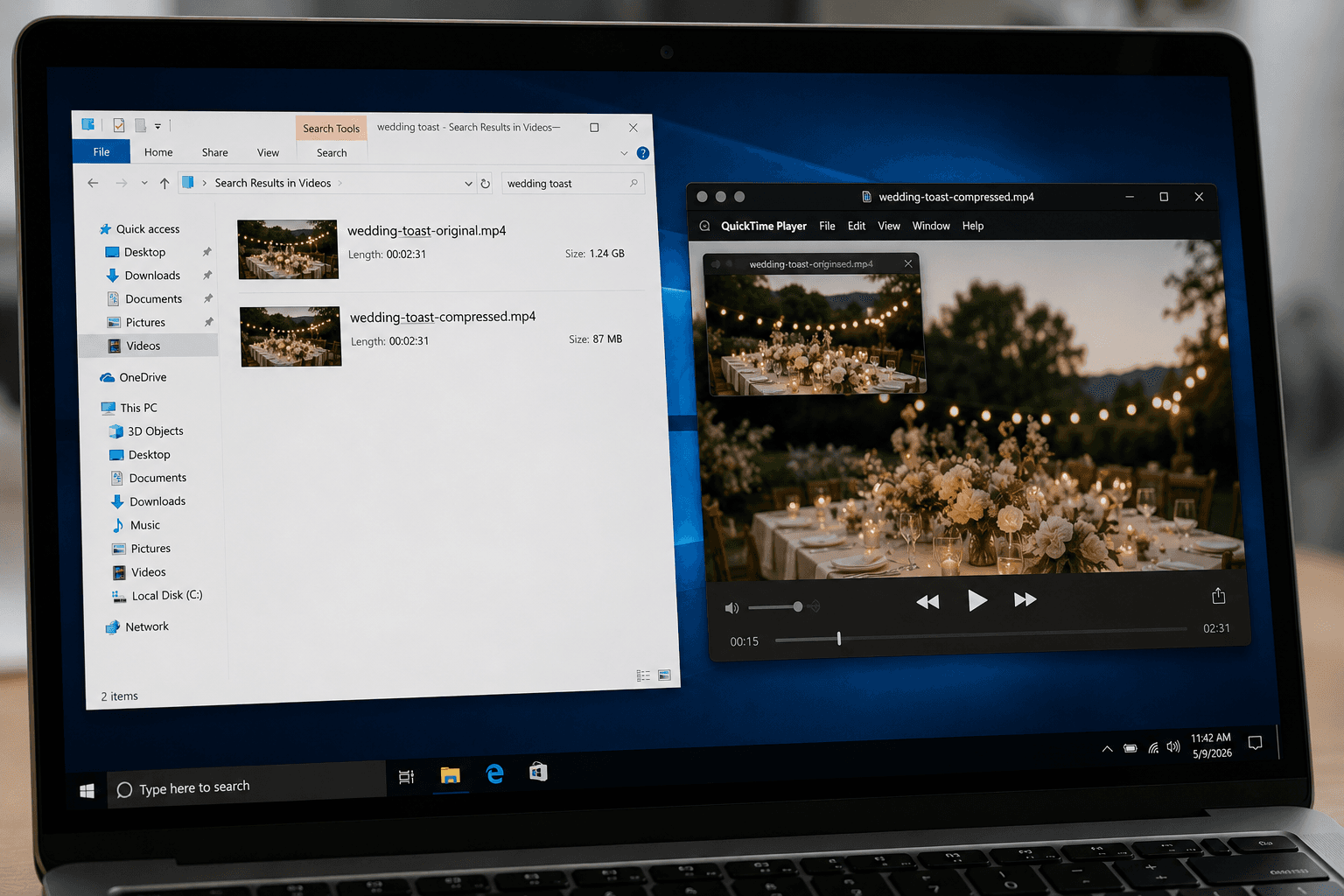Switch to the Share ribbon tab
The width and height of the screenshot is (1344, 896).
(x=214, y=152)
